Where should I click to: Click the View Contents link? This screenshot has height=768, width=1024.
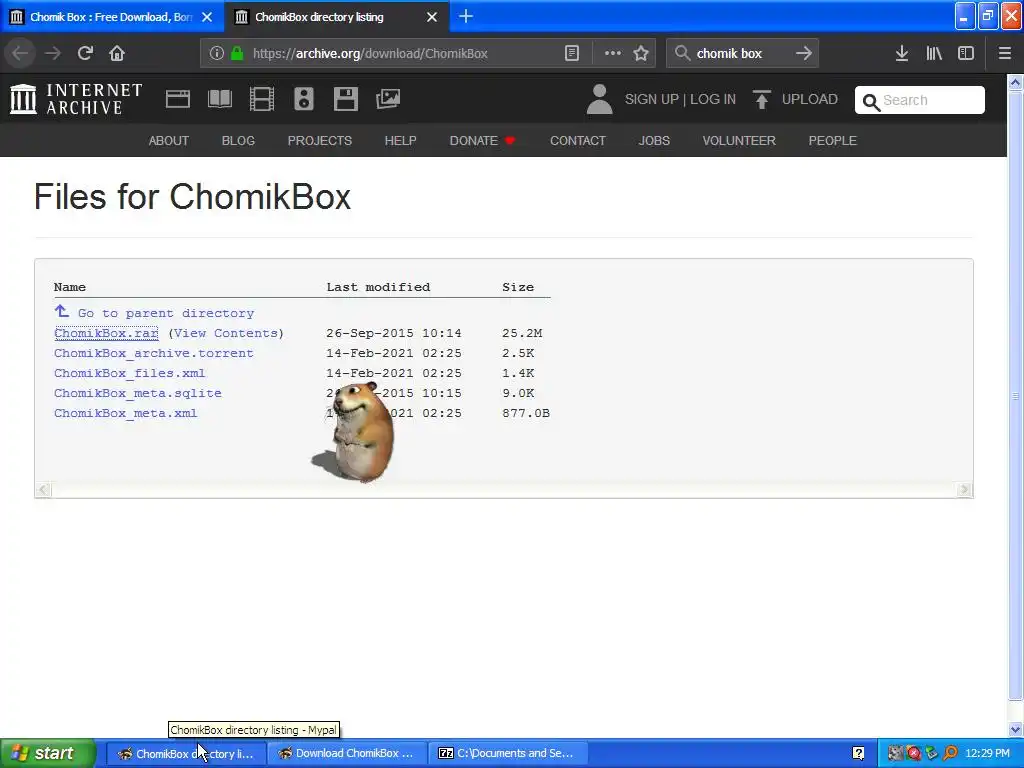coord(226,333)
